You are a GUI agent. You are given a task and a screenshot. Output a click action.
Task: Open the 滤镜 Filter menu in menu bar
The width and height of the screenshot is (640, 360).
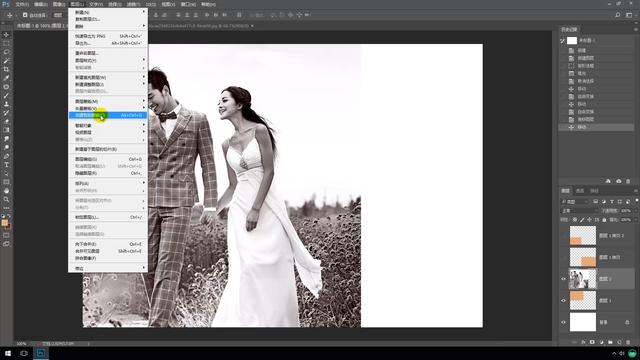(133, 4)
